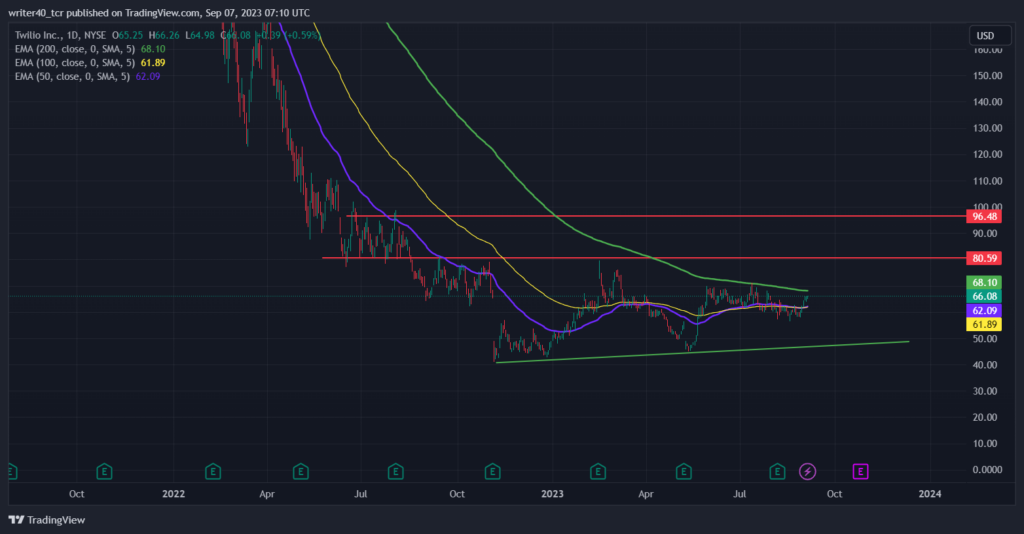
Task: Click 140.00 on the price axis
Action: coord(987,102)
